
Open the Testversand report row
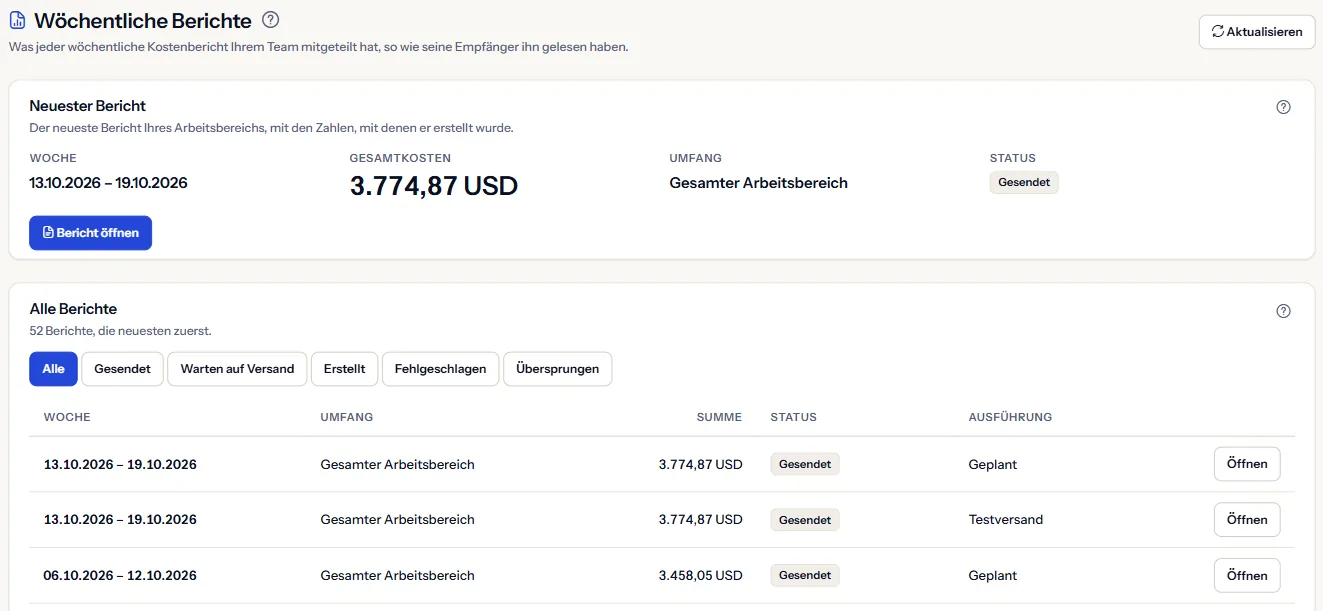click(1247, 520)
